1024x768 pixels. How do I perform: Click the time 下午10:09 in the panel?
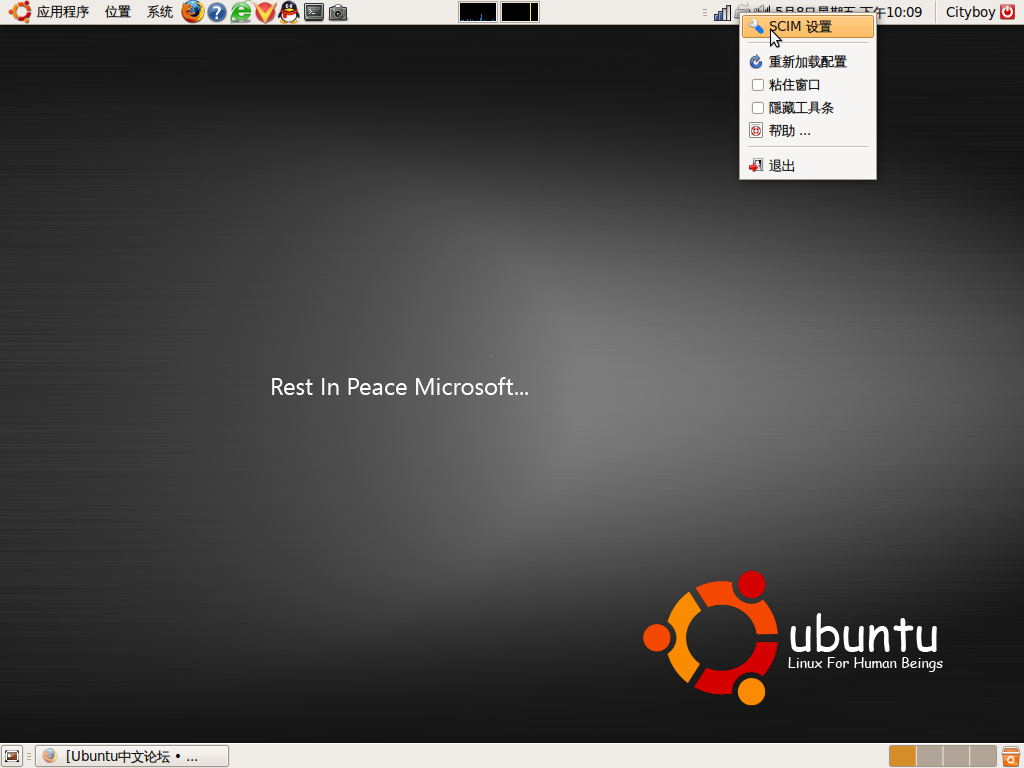891,12
